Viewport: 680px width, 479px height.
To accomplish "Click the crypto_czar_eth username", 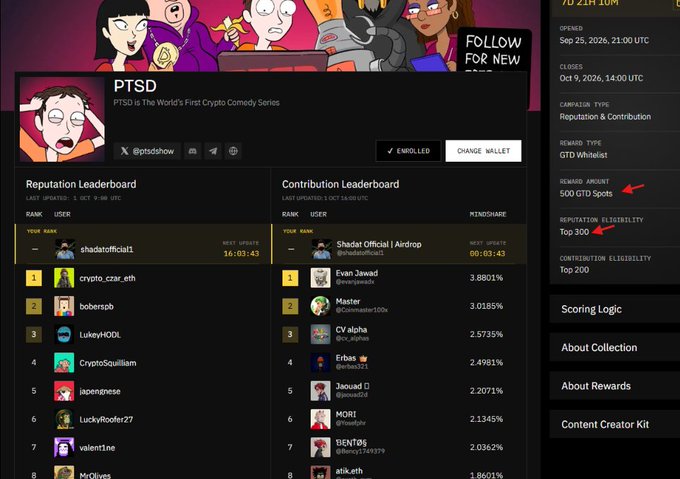I will (x=107, y=278).
